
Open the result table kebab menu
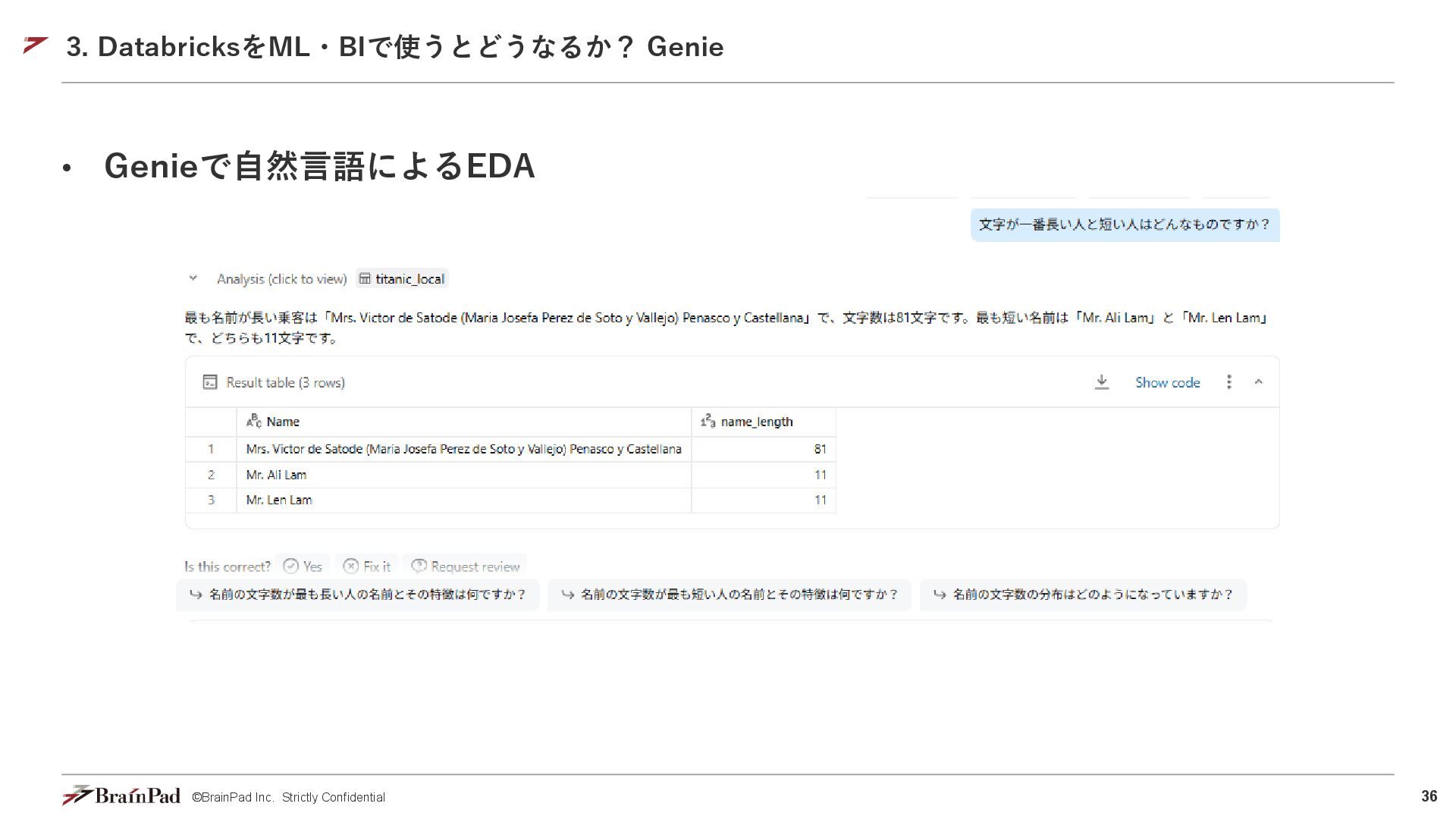(x=1228, y=382)
